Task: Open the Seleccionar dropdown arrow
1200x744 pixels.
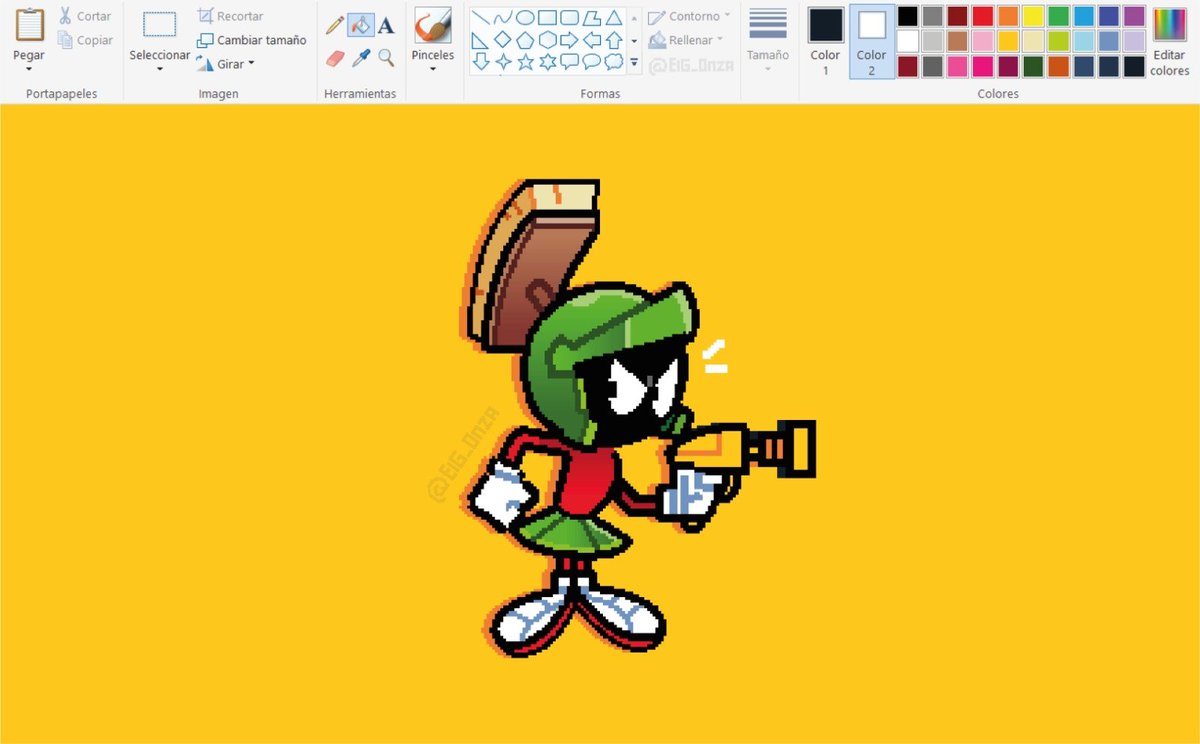Action: click(x=159, y=70)
